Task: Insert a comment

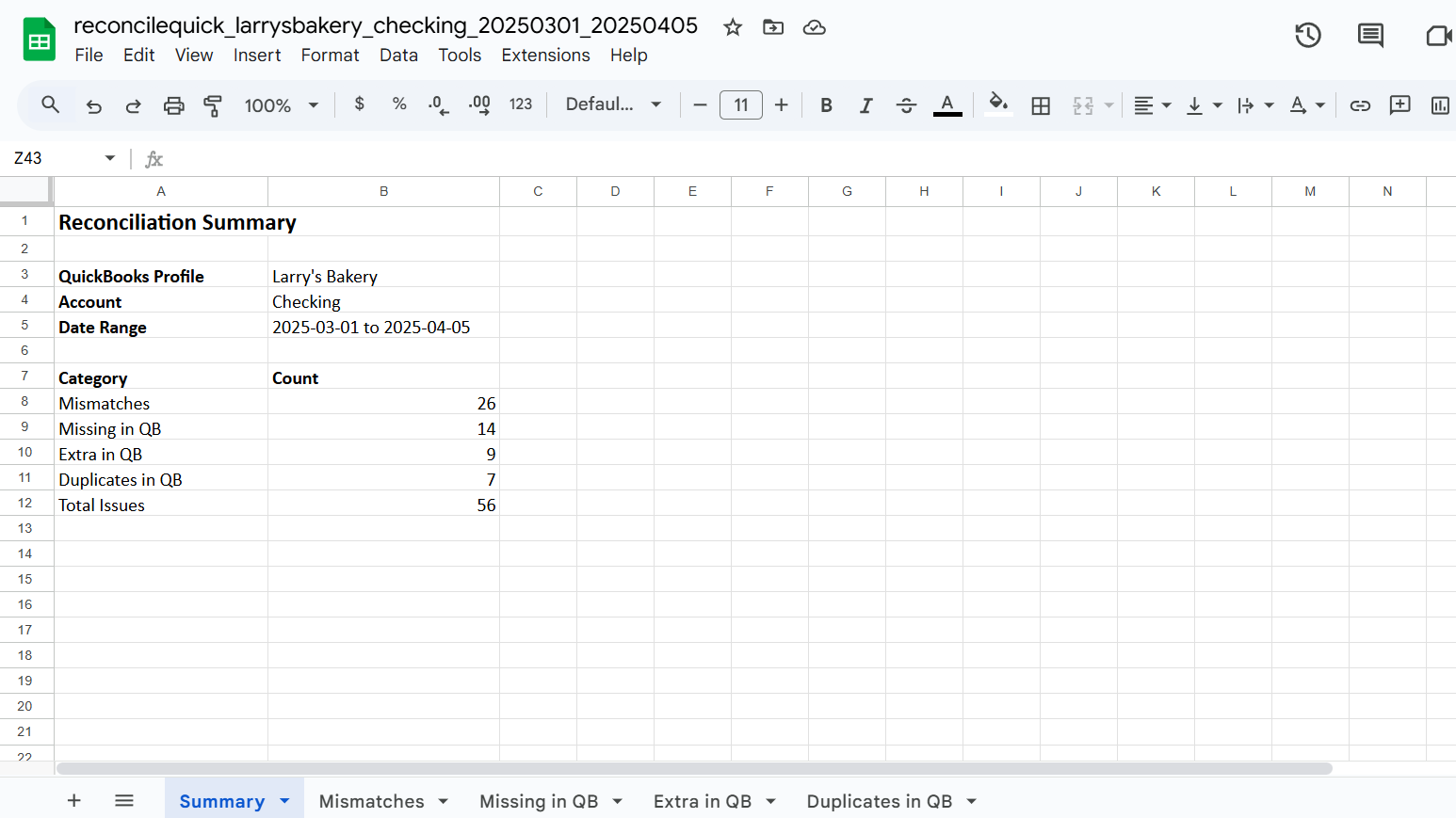Action: (x=1400, y=105)
